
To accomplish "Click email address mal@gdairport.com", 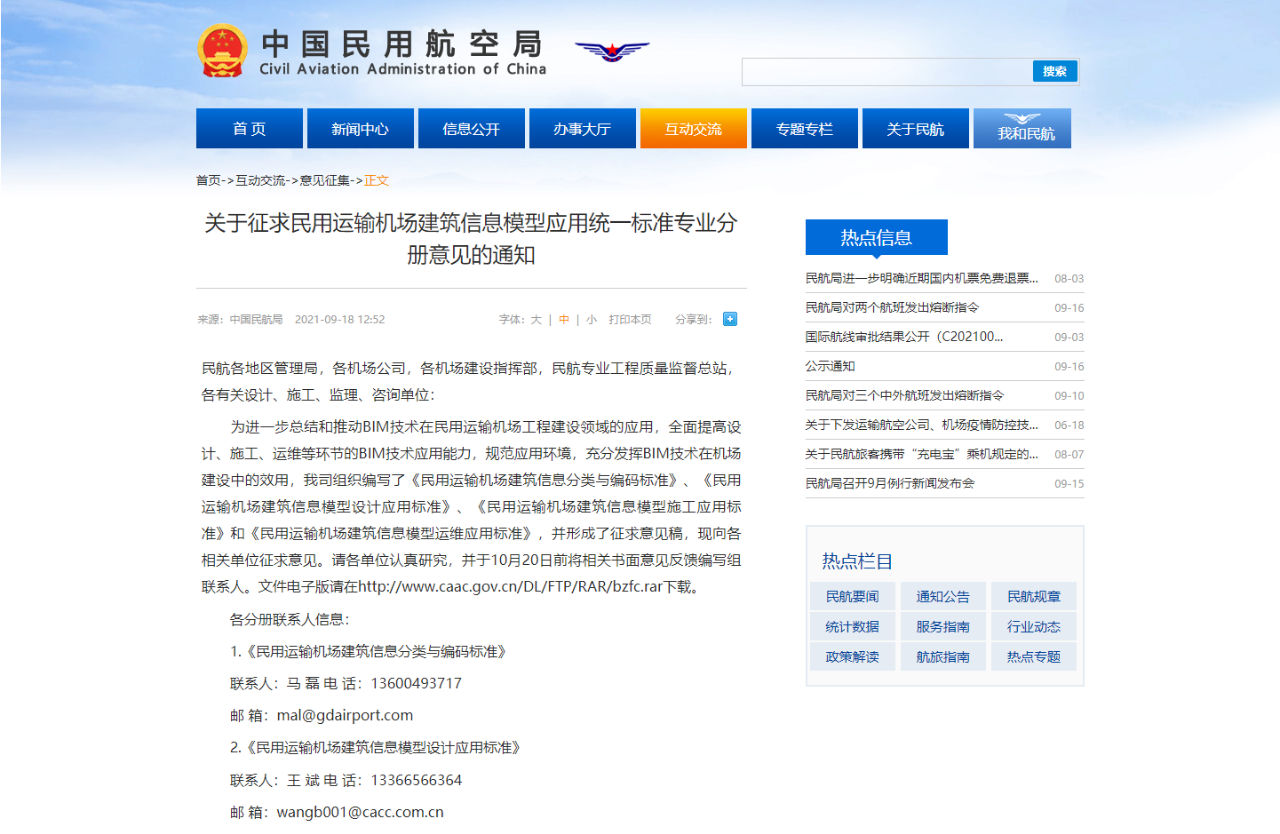I will pyautogui.click(x=345, y=715).
